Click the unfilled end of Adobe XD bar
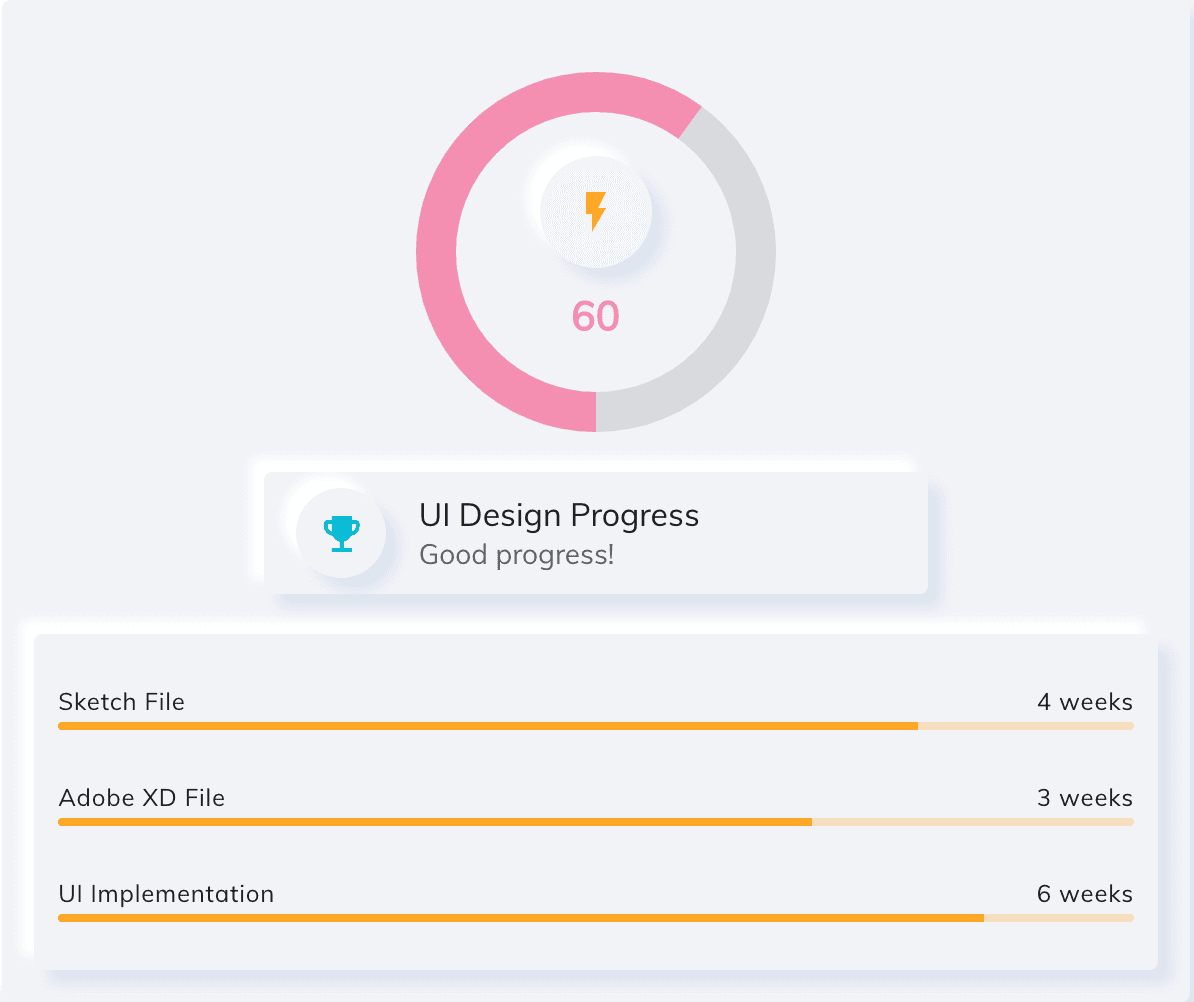 [x=972, y=822]
